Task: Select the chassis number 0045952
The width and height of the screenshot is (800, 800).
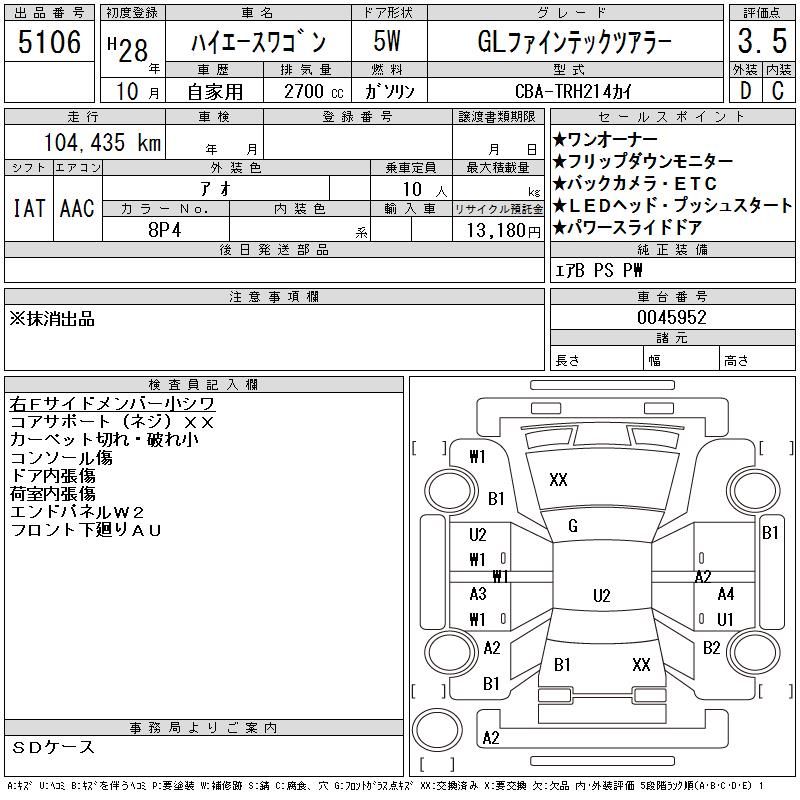Action: coord(672,317)
